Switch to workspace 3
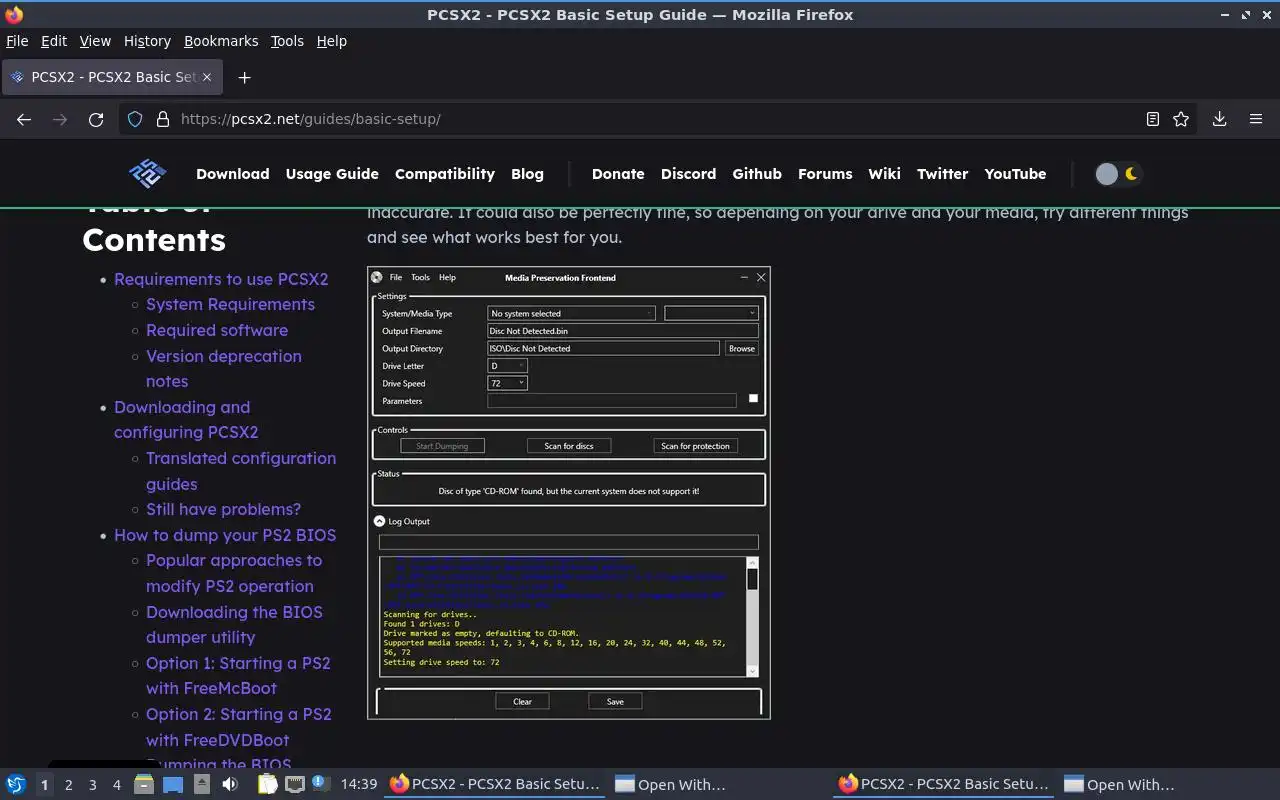This screenshot has height=800, width=1280. pyautogui.click(x=93, y=785)
